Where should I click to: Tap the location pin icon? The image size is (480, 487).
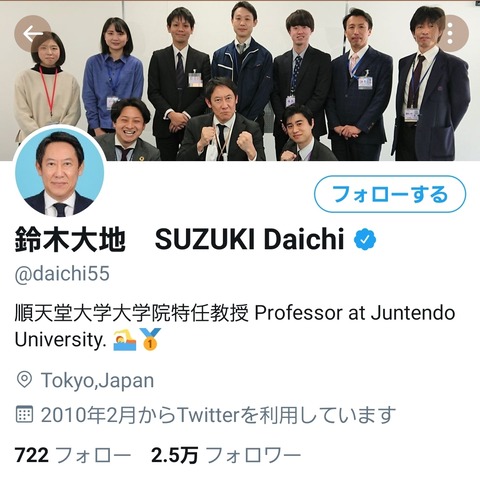(24, 380)
